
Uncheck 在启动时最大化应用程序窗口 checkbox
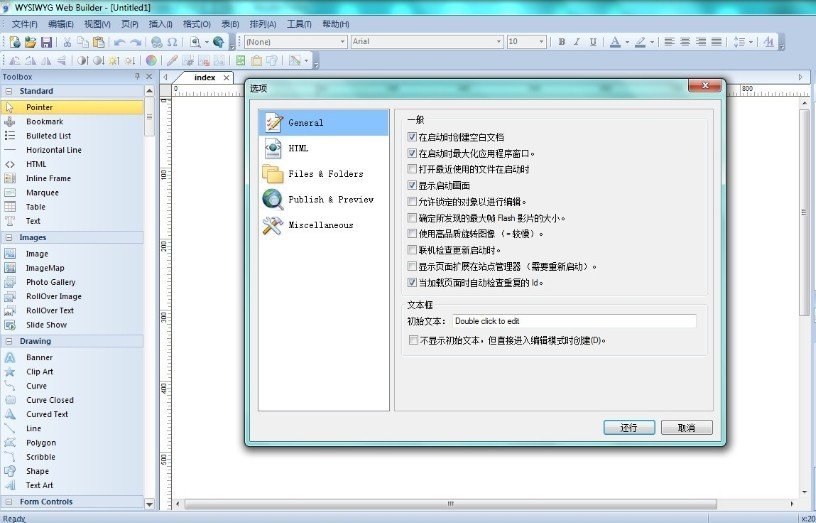pyautogui.click(x=412, y=153)
